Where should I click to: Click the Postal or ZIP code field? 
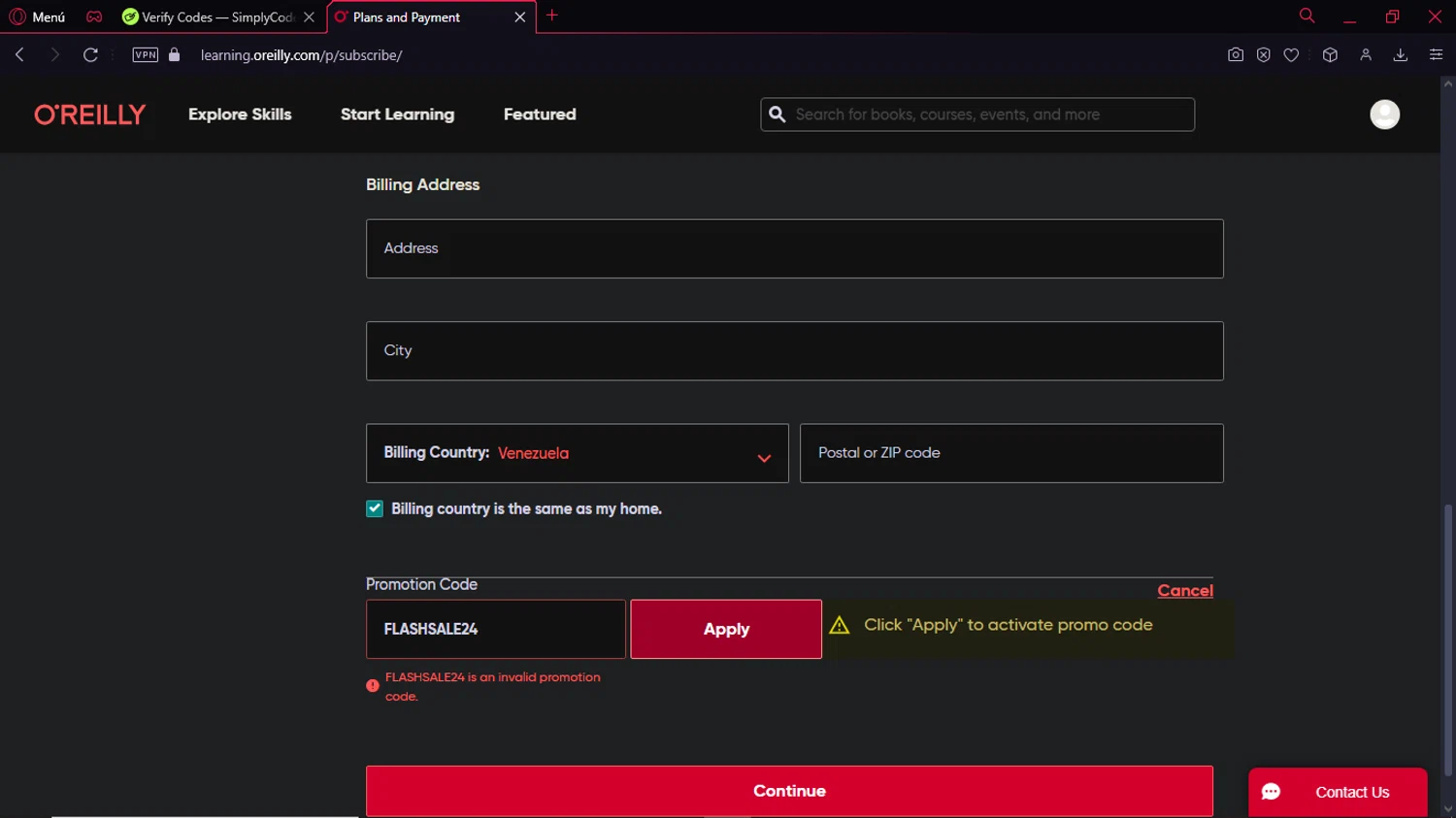coord(1011,453)
